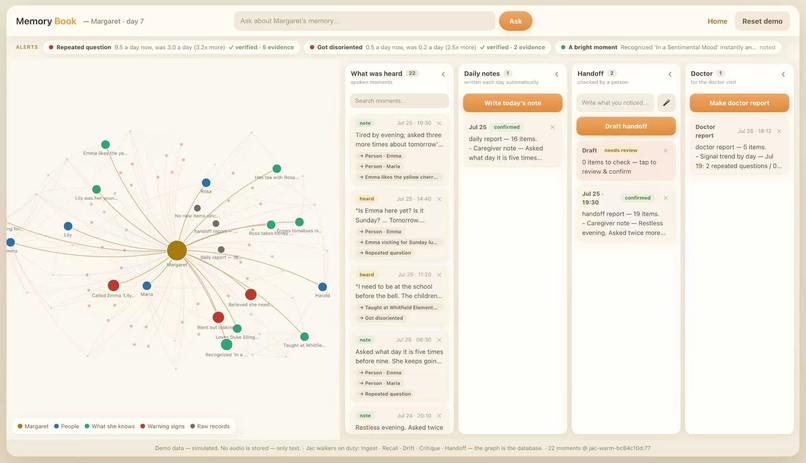Dismiss the Jul 25 11:20 heard moment
Screen dimensions: 806x463
(x=439, y=275)
